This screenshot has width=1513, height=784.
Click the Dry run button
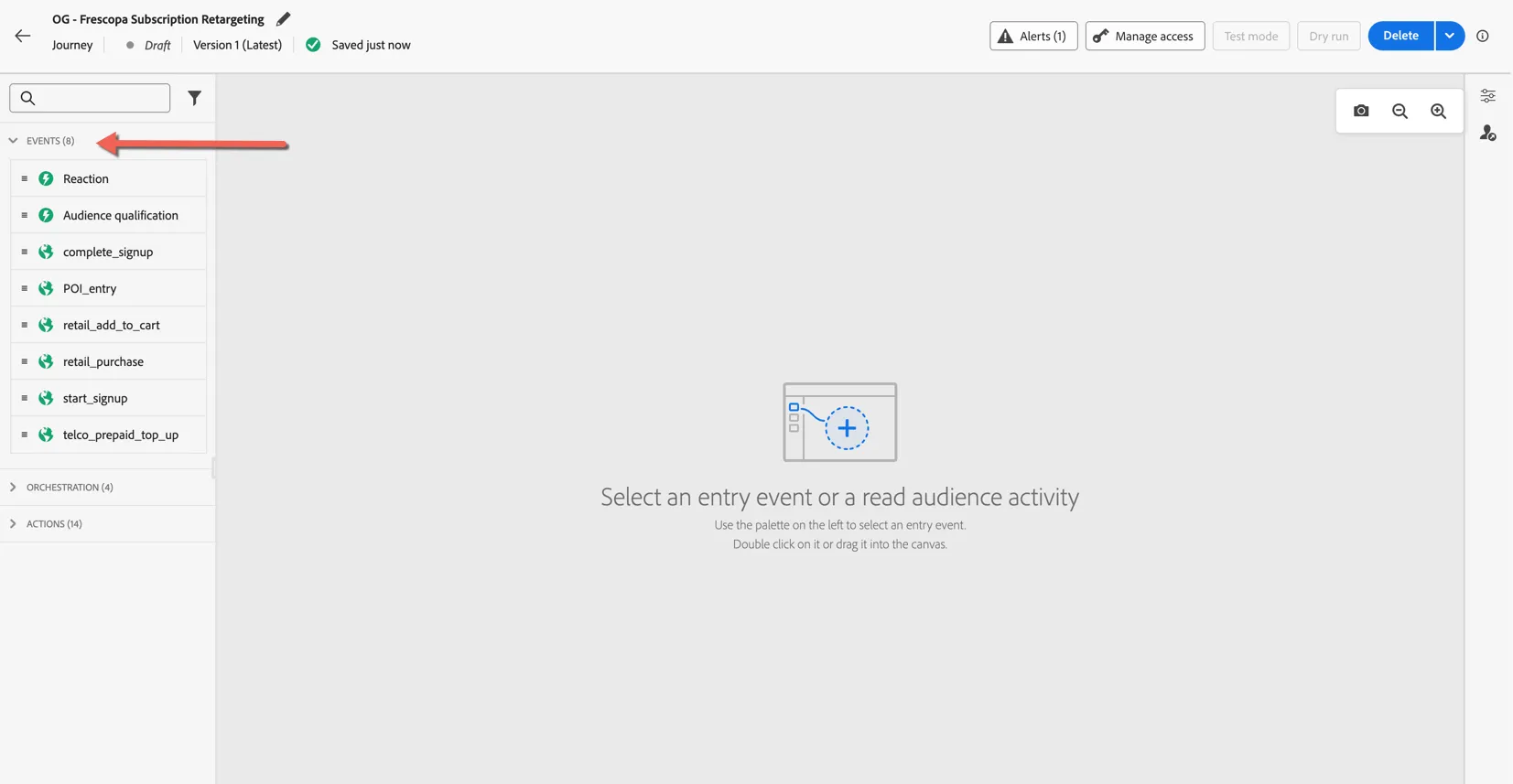(1328, 36)
